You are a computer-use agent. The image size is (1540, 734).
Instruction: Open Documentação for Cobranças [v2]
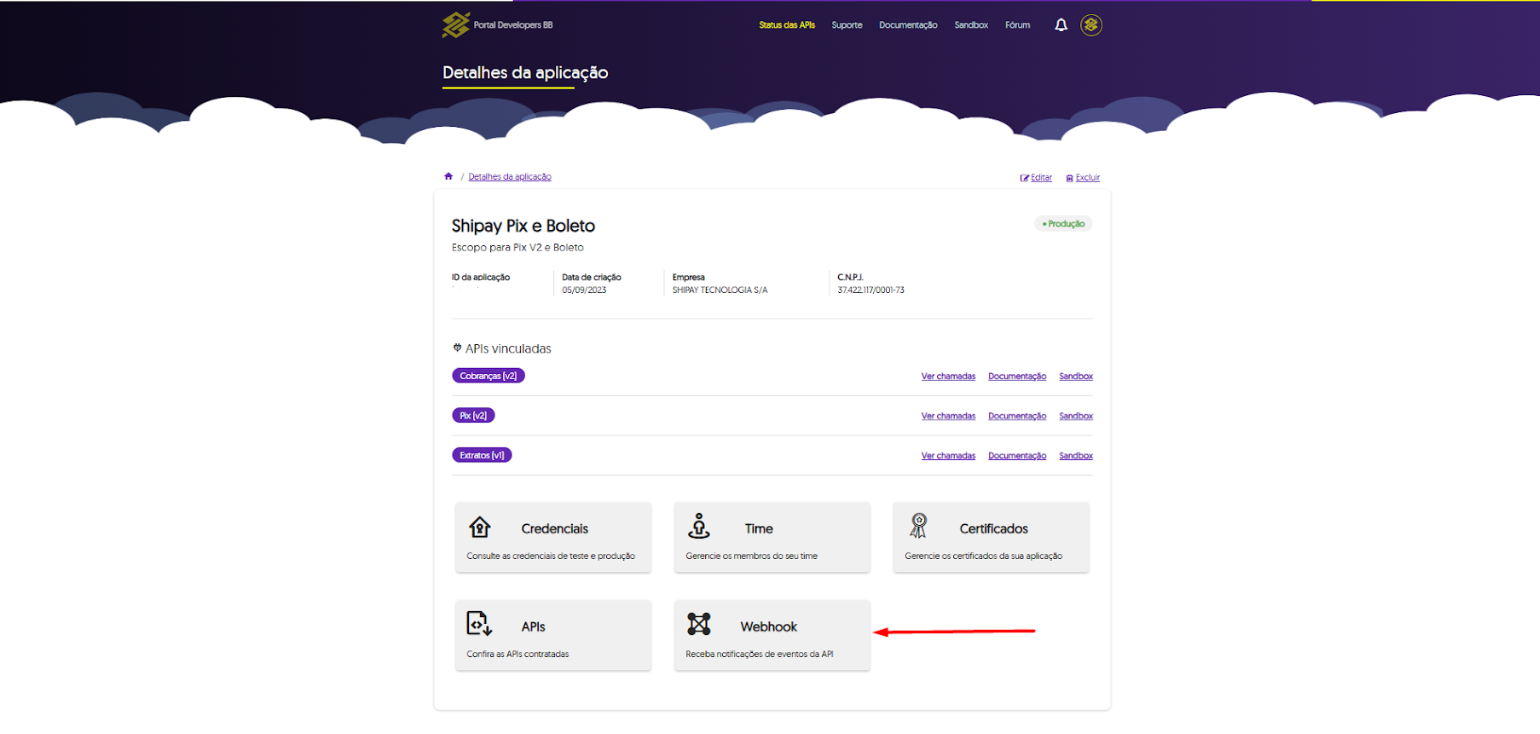point(1017,376)
